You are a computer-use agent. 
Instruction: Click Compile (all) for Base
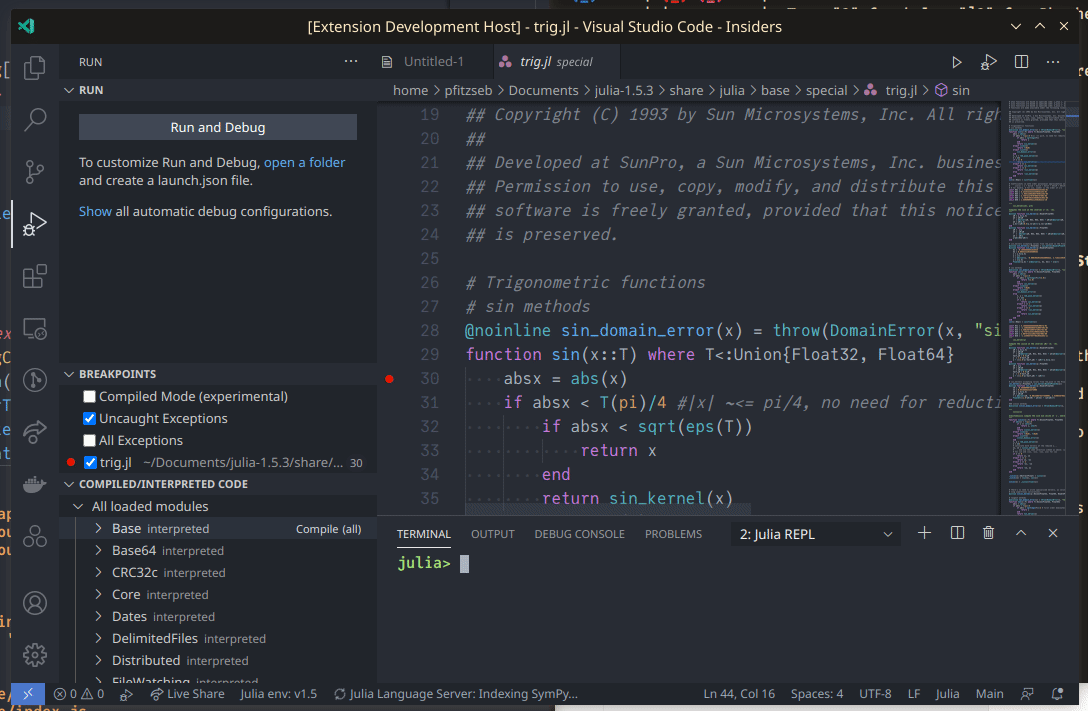[x=328, y=529]
